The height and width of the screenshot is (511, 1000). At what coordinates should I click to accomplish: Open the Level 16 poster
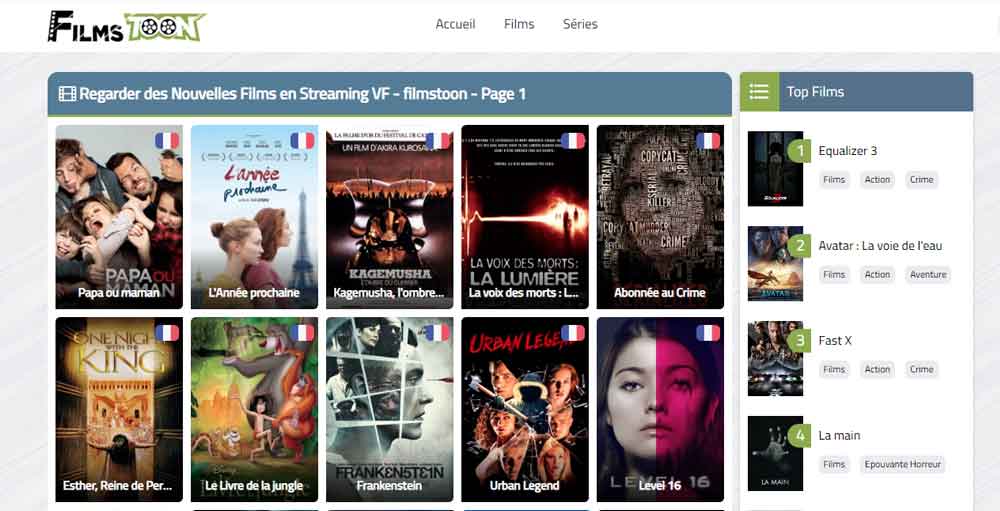tap(660, 410)
